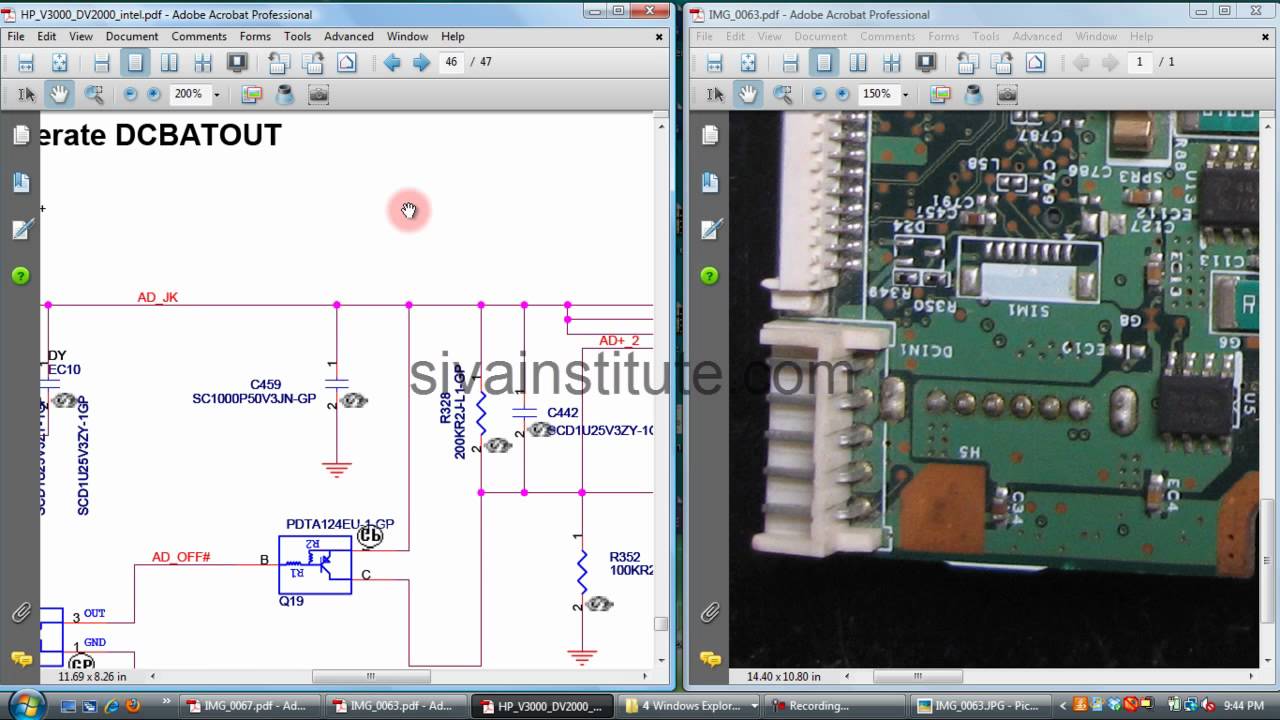Viewport: 1280px width, 720px height.
Task: Pick Marquee Zoom tool in HP_V3000 window
Action: pos(94,94)
